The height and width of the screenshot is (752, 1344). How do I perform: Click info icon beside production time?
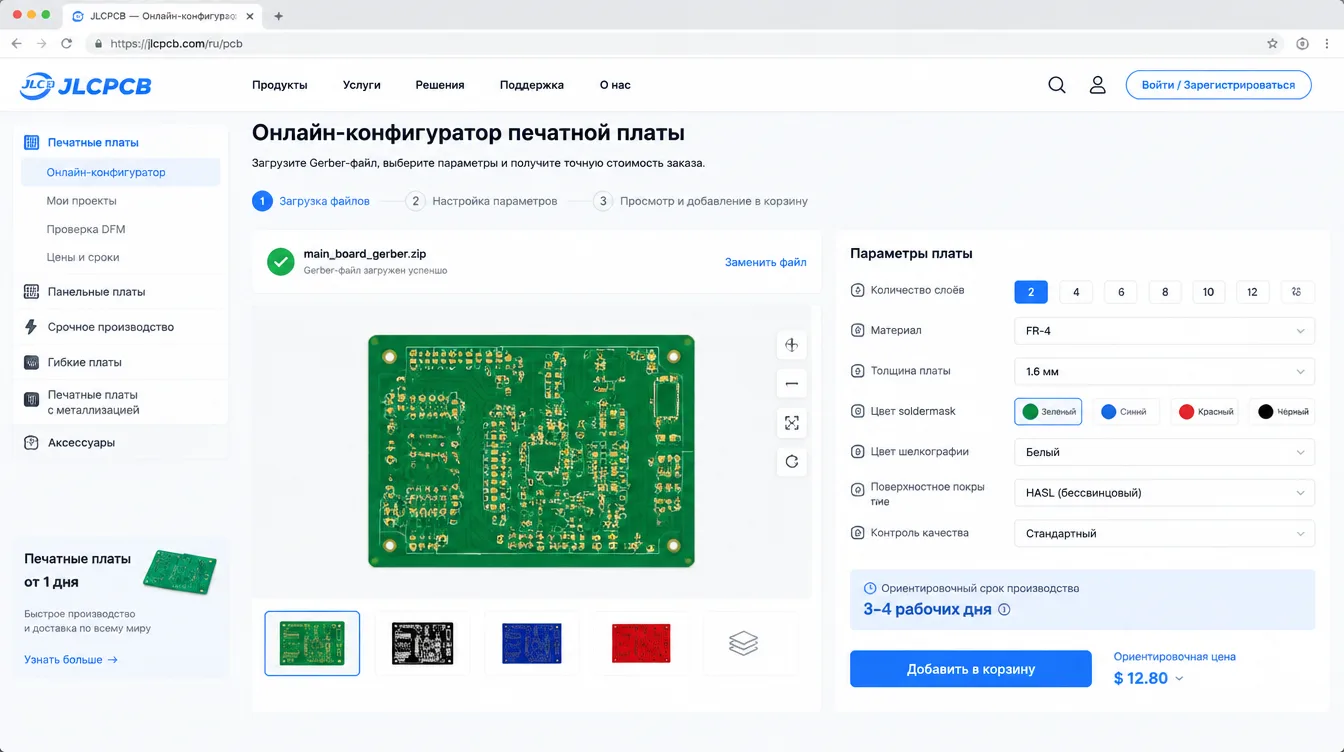pos(1004,610)
